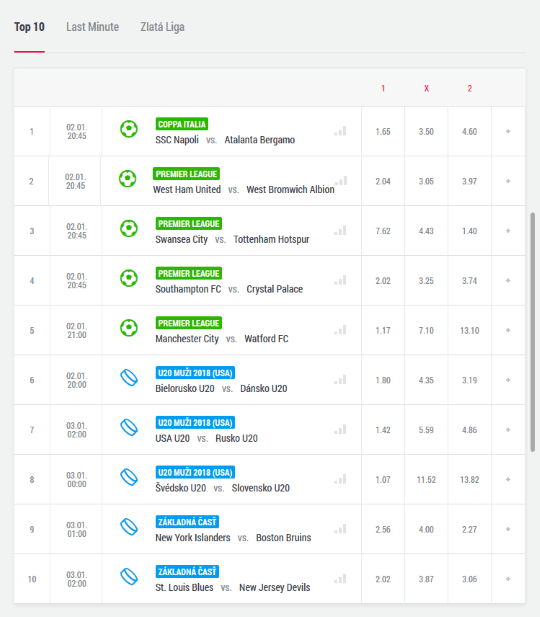Open statistics bars icon for Manchester City match
This screenshot has width=540, height=617.
[x=340, y=330]
